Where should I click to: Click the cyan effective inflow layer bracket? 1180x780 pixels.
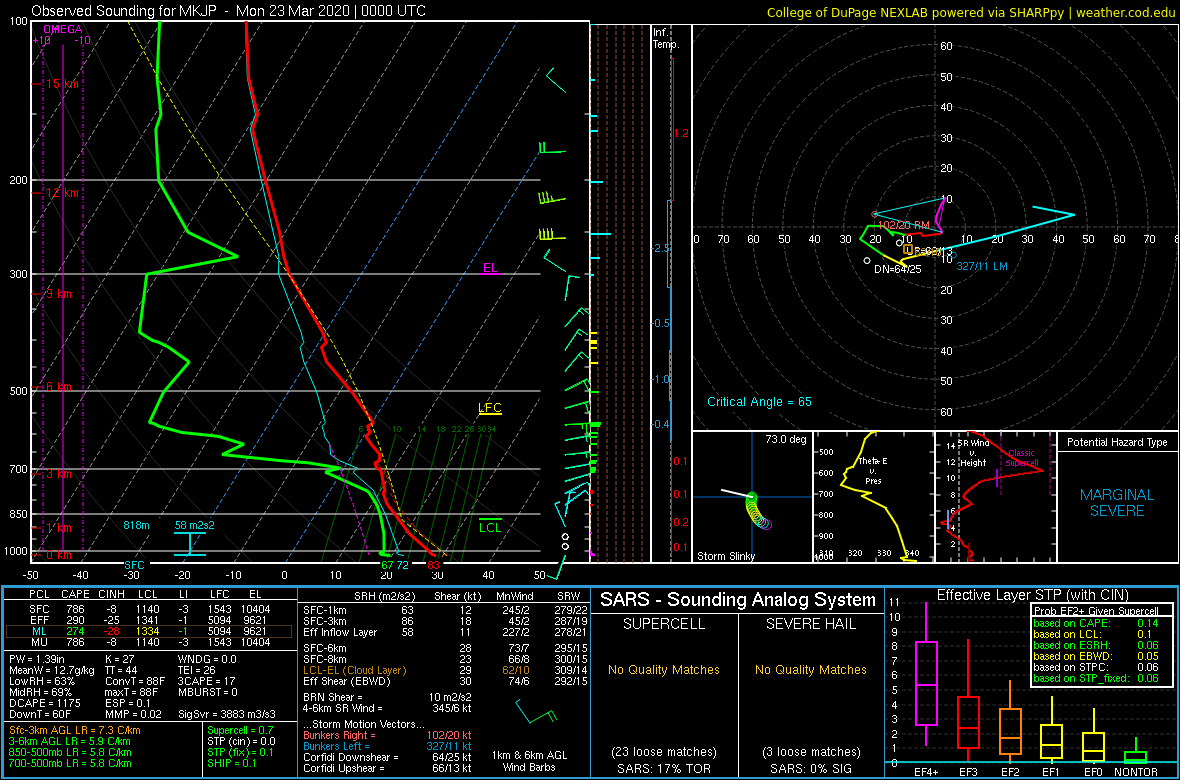pyautogui.click(x=190, y=544)
